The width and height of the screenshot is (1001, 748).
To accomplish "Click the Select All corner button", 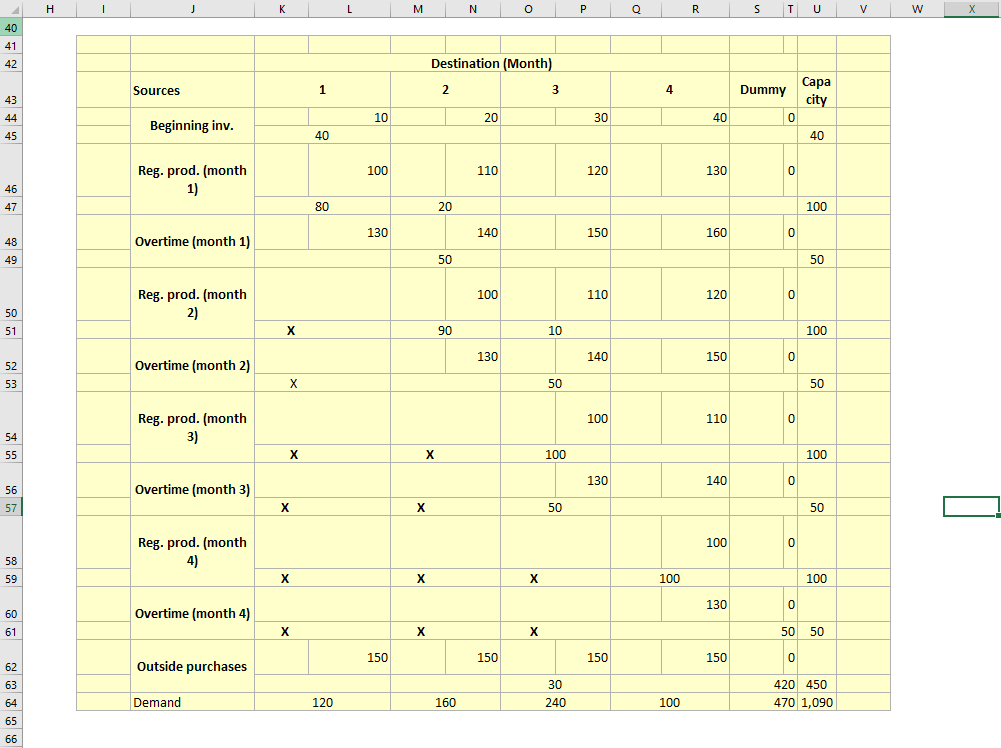I will coord(11,9).
